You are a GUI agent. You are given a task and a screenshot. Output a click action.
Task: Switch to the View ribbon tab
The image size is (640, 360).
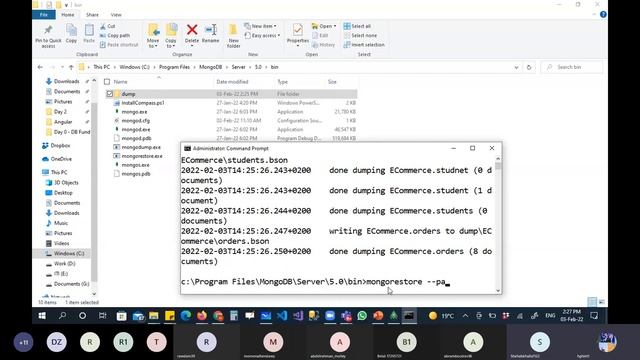click(x=116, y=15)
